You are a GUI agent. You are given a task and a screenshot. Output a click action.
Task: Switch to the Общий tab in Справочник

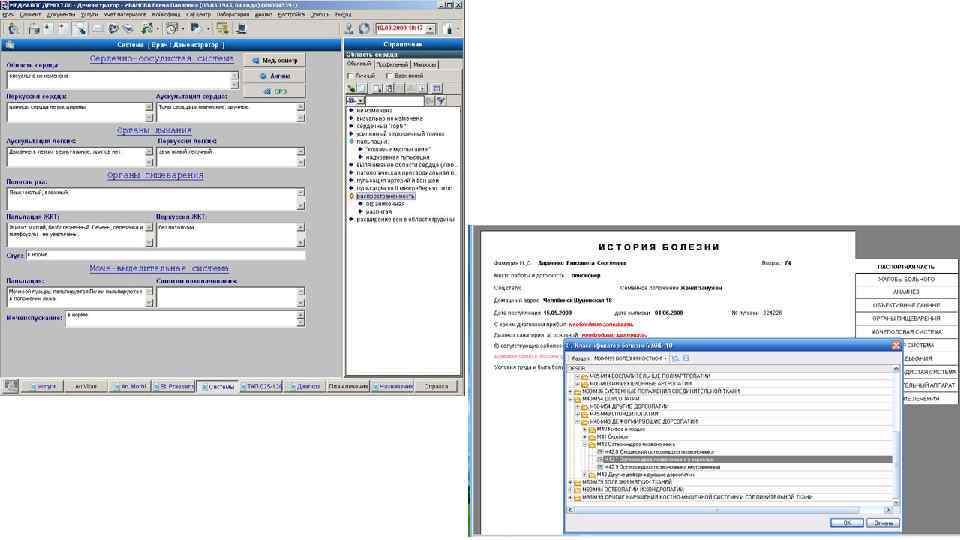pos(359,64)
